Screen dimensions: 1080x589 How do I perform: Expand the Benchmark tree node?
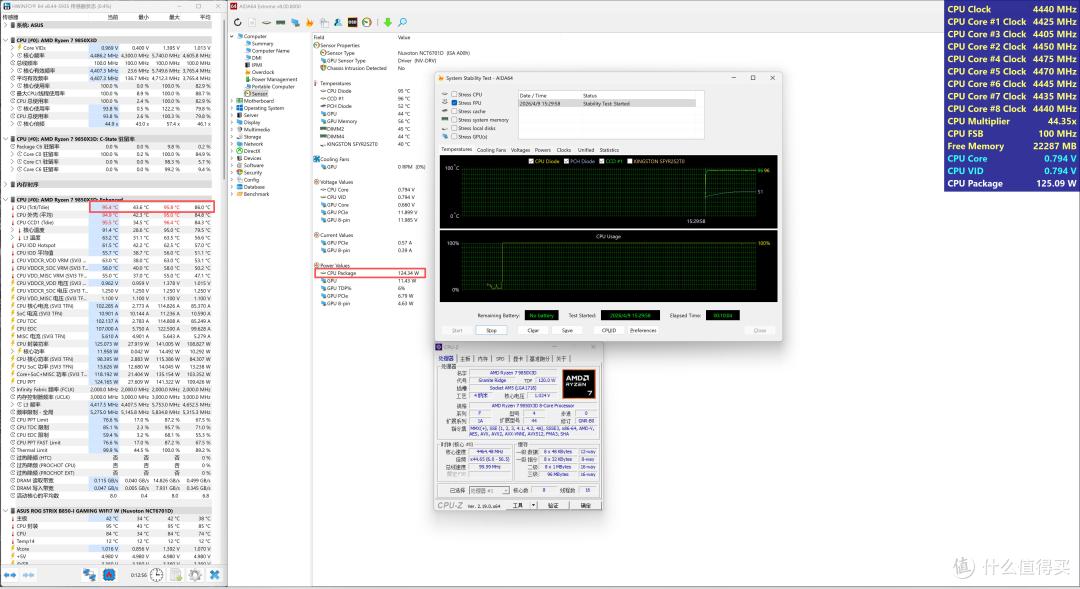pyautogui.click(x=232, y=194)
